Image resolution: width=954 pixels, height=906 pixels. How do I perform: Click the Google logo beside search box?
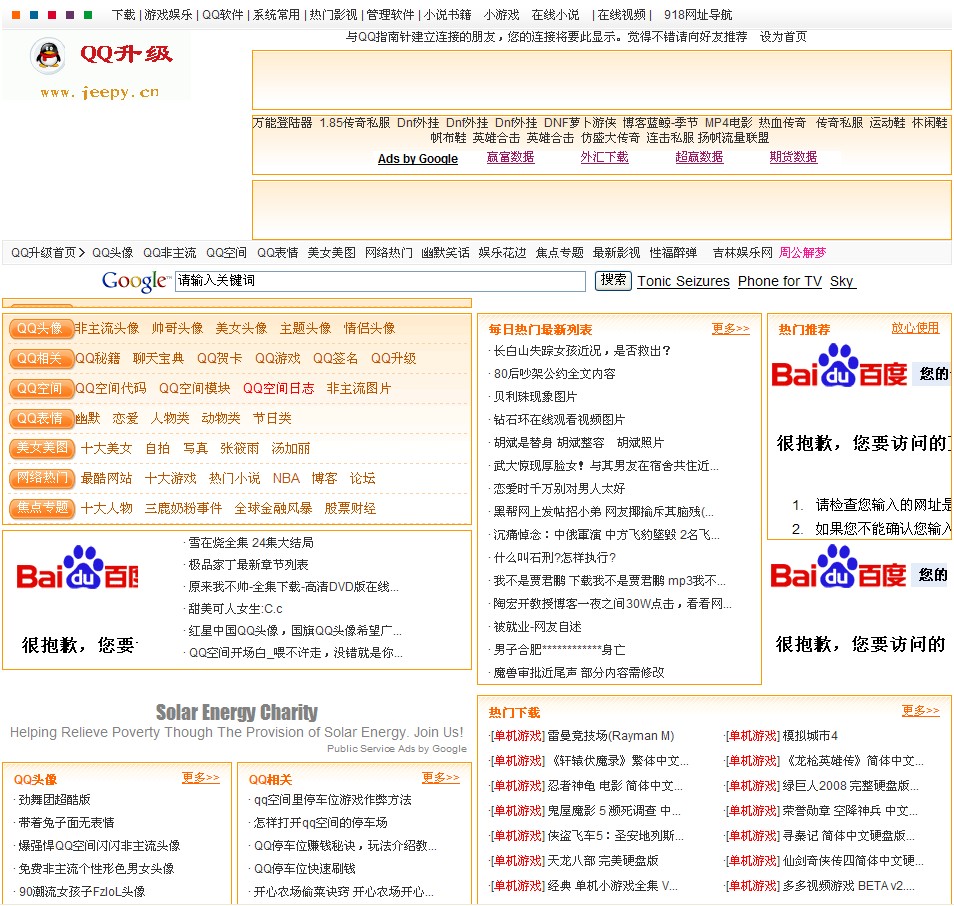(x=135, y=281)
